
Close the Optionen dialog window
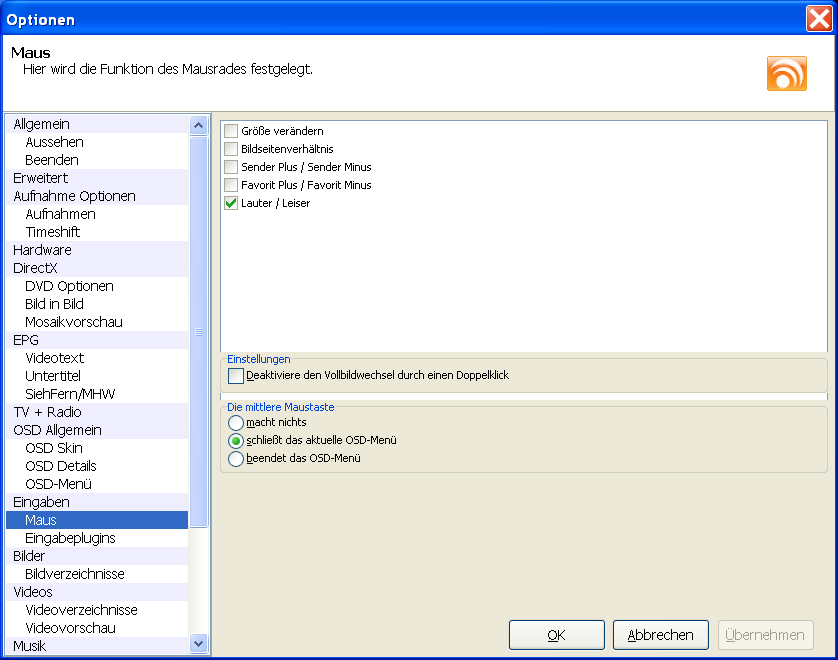tap(818, 19)
